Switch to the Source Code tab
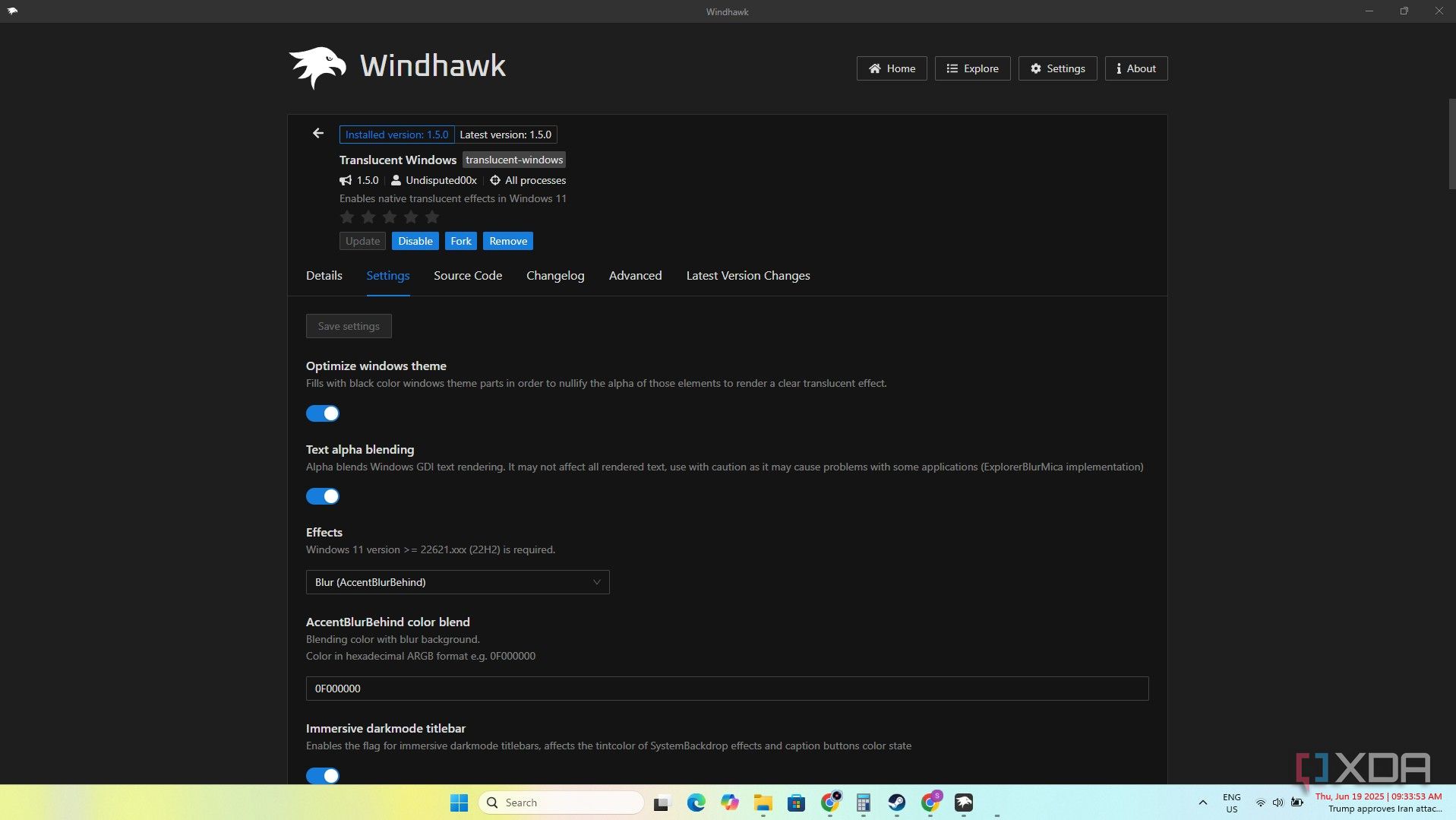1456x820 pixels. (x=468, y=276)
